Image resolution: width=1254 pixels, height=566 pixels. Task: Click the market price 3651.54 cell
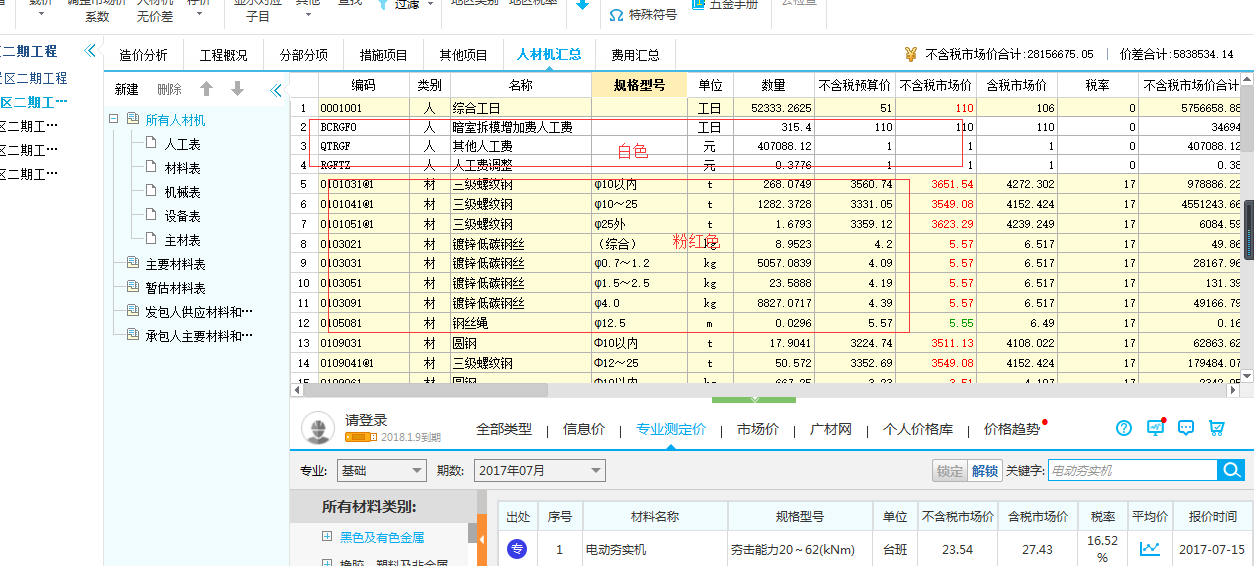tap(935, 185)
